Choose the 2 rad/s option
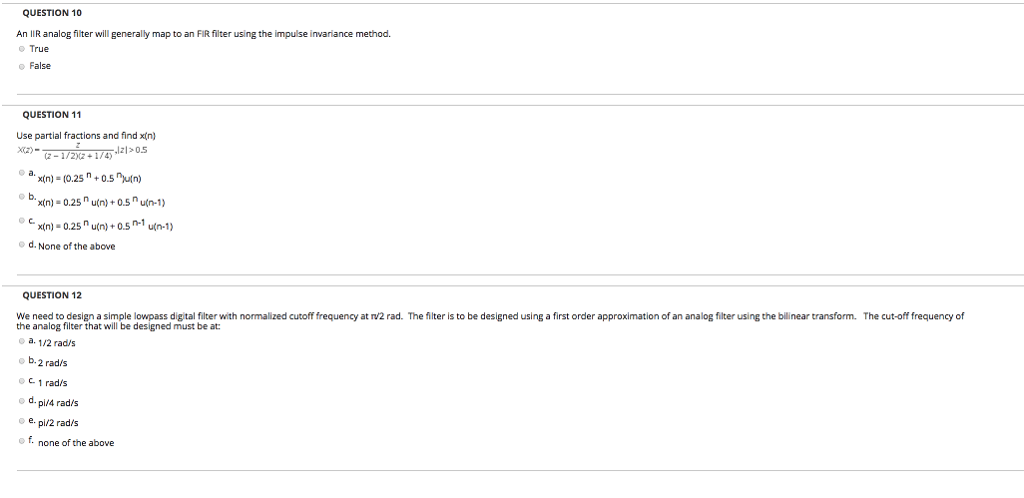The height and width of the screenshot is (498, 1024). coord(22,360)
